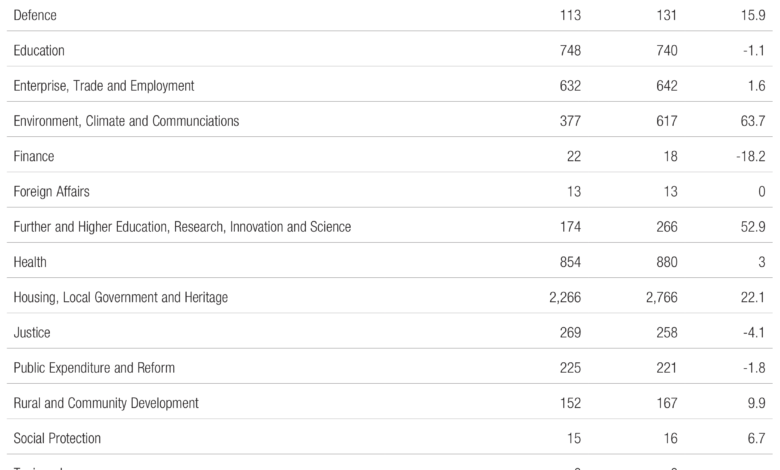
Task: Select Rural and Community Development label
Action: (106, 403)
